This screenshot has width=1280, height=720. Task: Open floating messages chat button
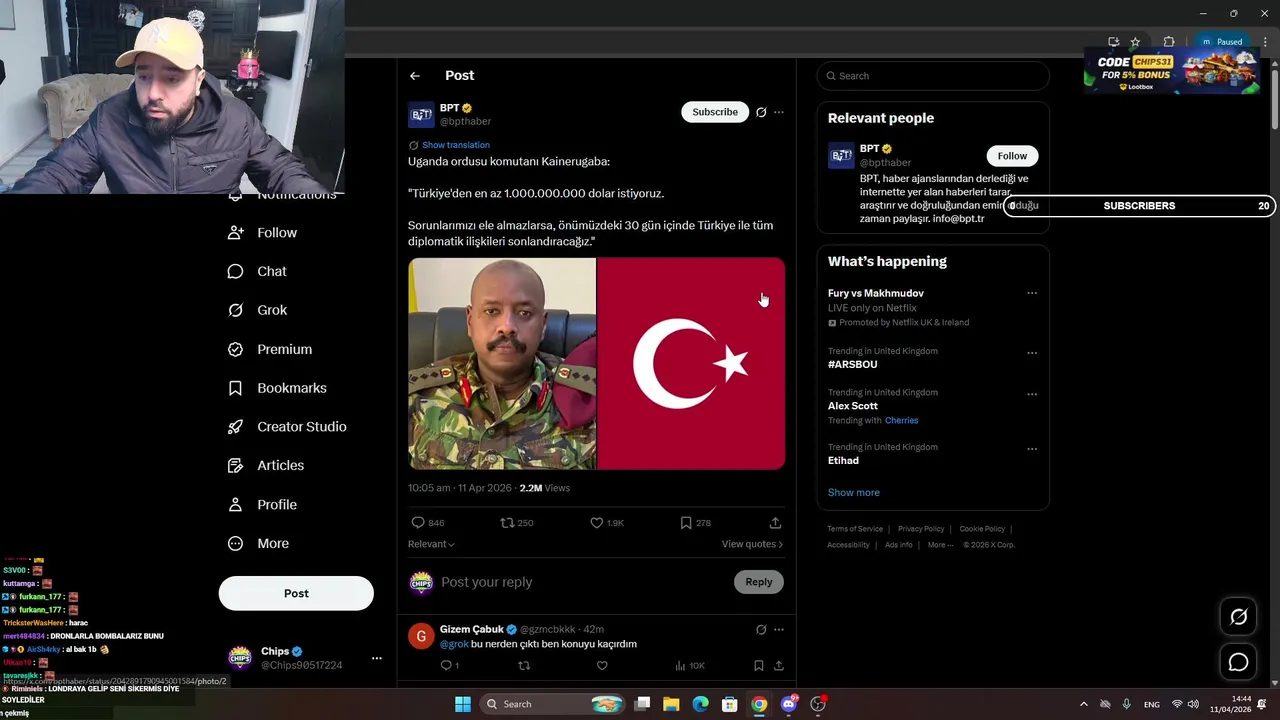coord(1238,662)
